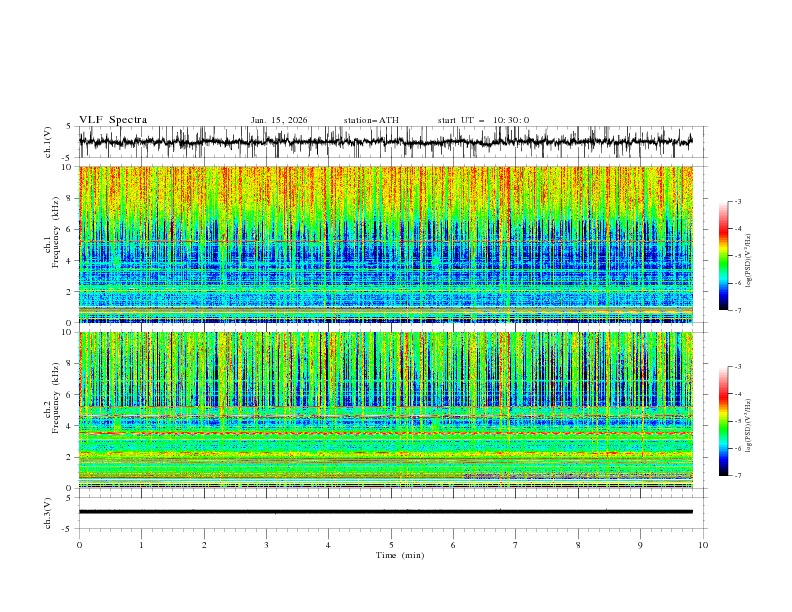Click the 'station=ATH' label
This screenshot has height=612, width=792.
tap(371, 120)
